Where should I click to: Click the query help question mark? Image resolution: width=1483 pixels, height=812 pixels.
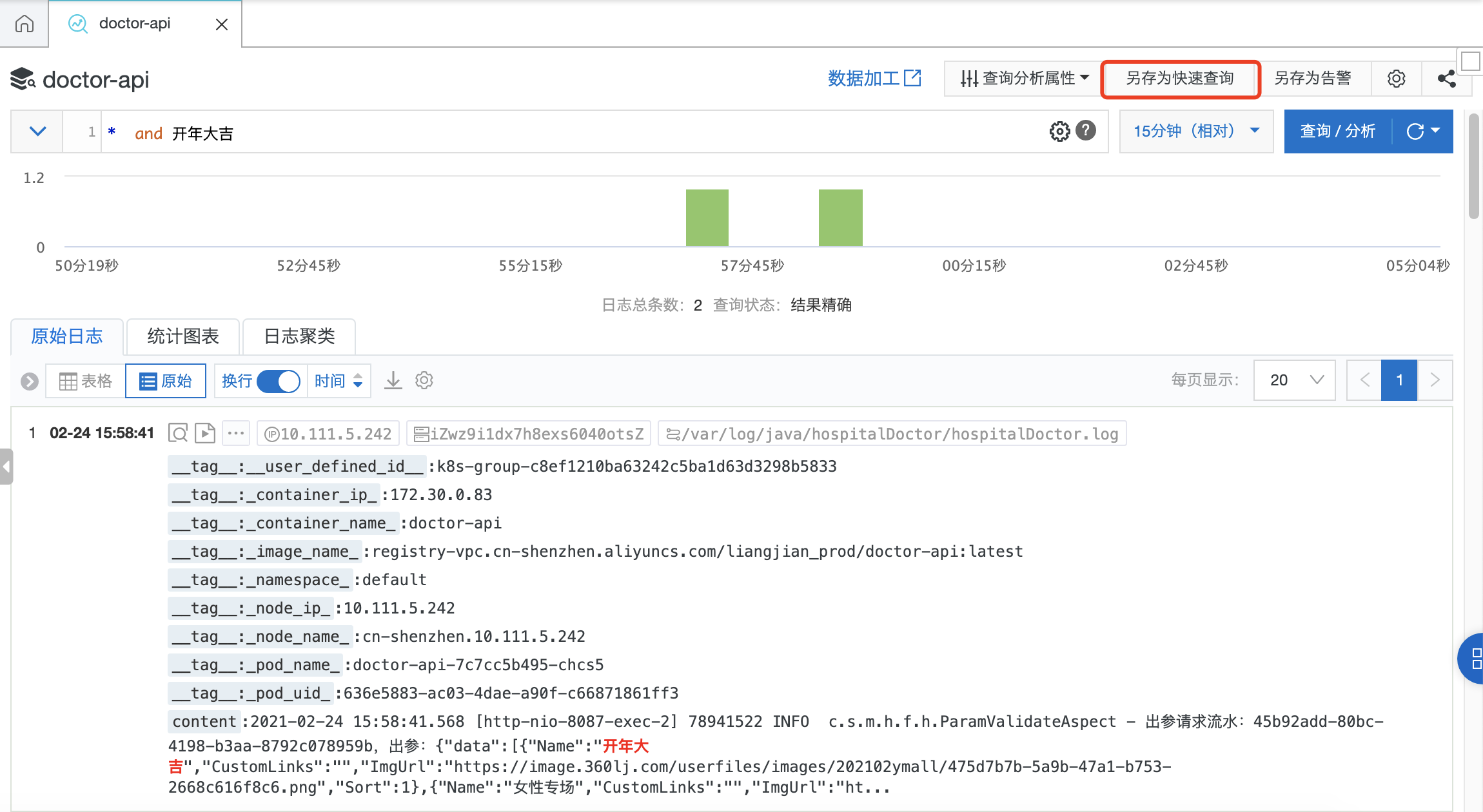[1086, 131]
